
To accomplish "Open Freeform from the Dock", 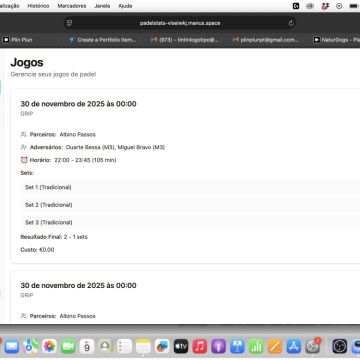I will click(162, 346).
